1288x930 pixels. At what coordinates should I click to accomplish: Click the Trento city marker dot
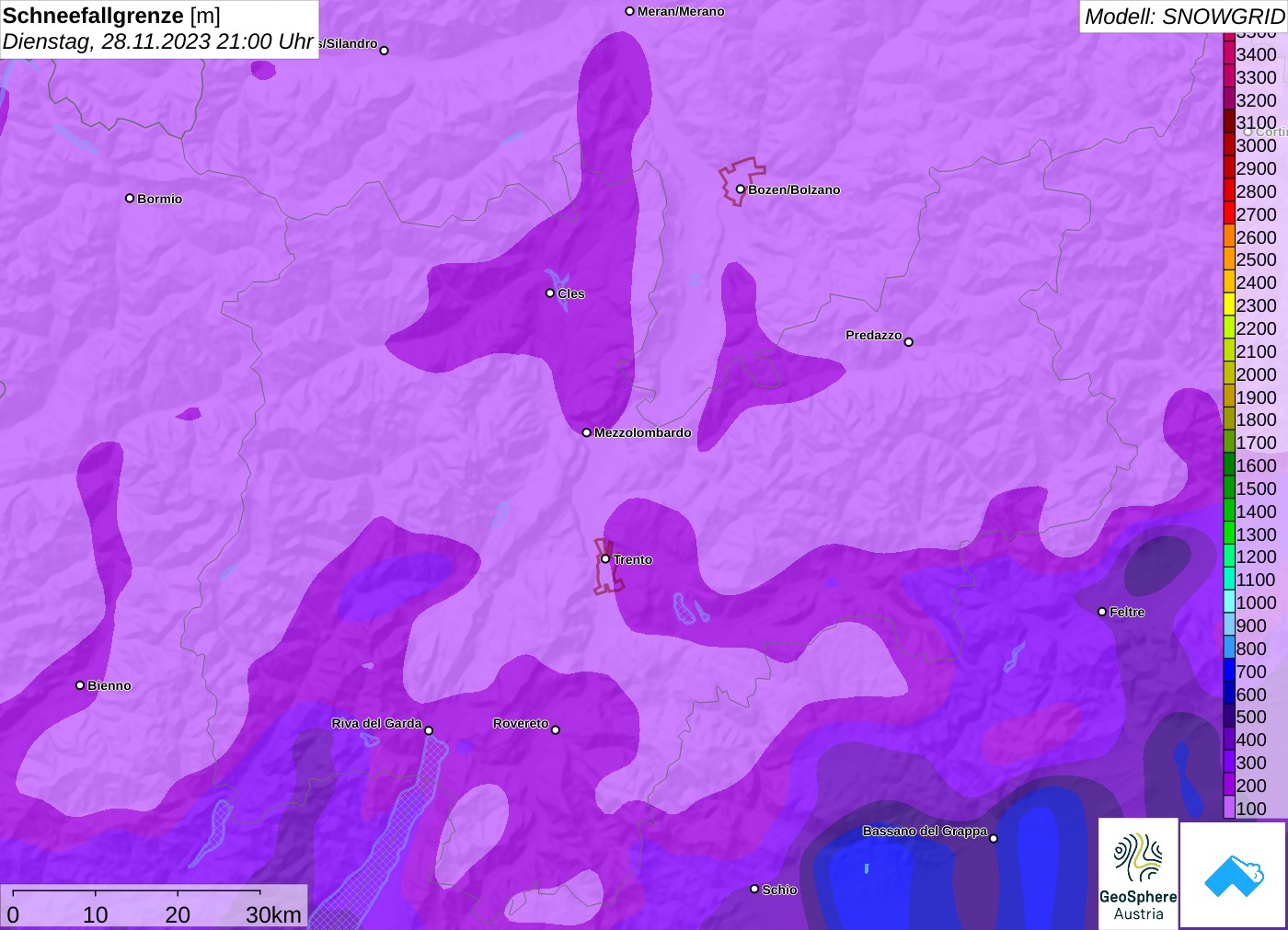click(605, 558)
